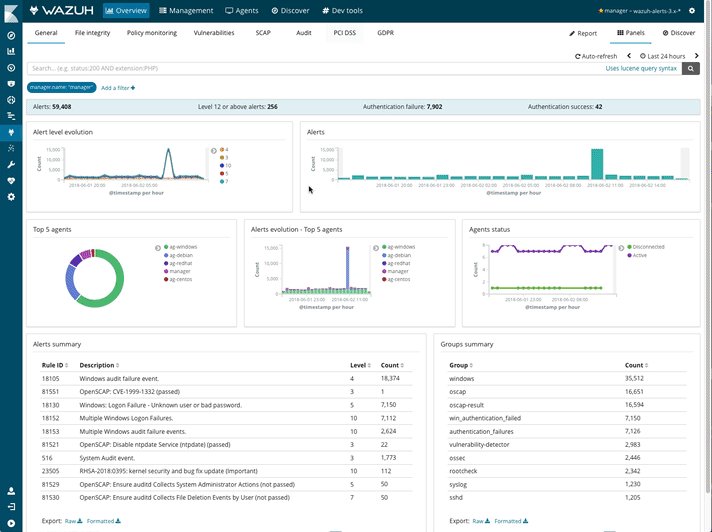Open the Dev tools top menu
The width and height of the screenshot is (712, 532).
(342, 10)
